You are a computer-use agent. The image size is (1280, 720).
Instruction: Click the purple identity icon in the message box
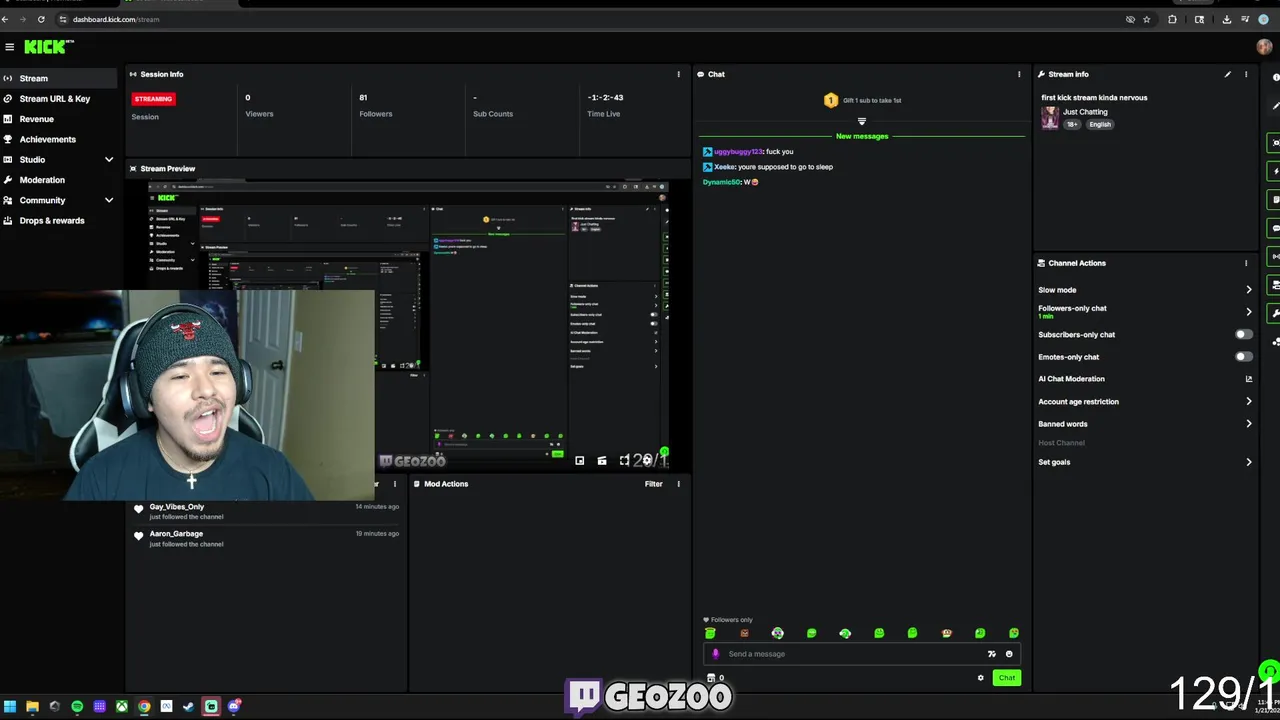(x=715, y=654)
